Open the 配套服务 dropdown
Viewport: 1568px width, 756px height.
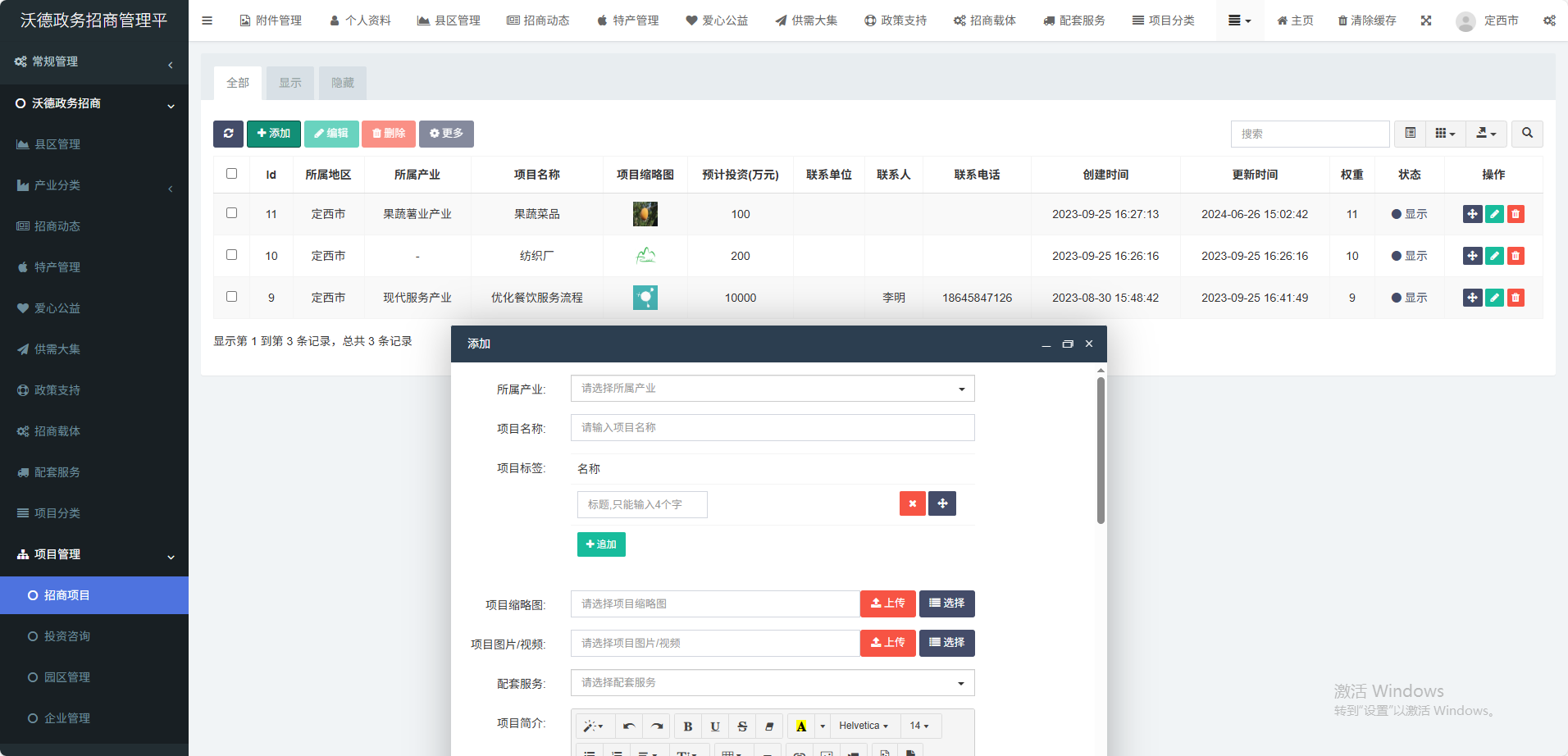[x=772, y=683]
